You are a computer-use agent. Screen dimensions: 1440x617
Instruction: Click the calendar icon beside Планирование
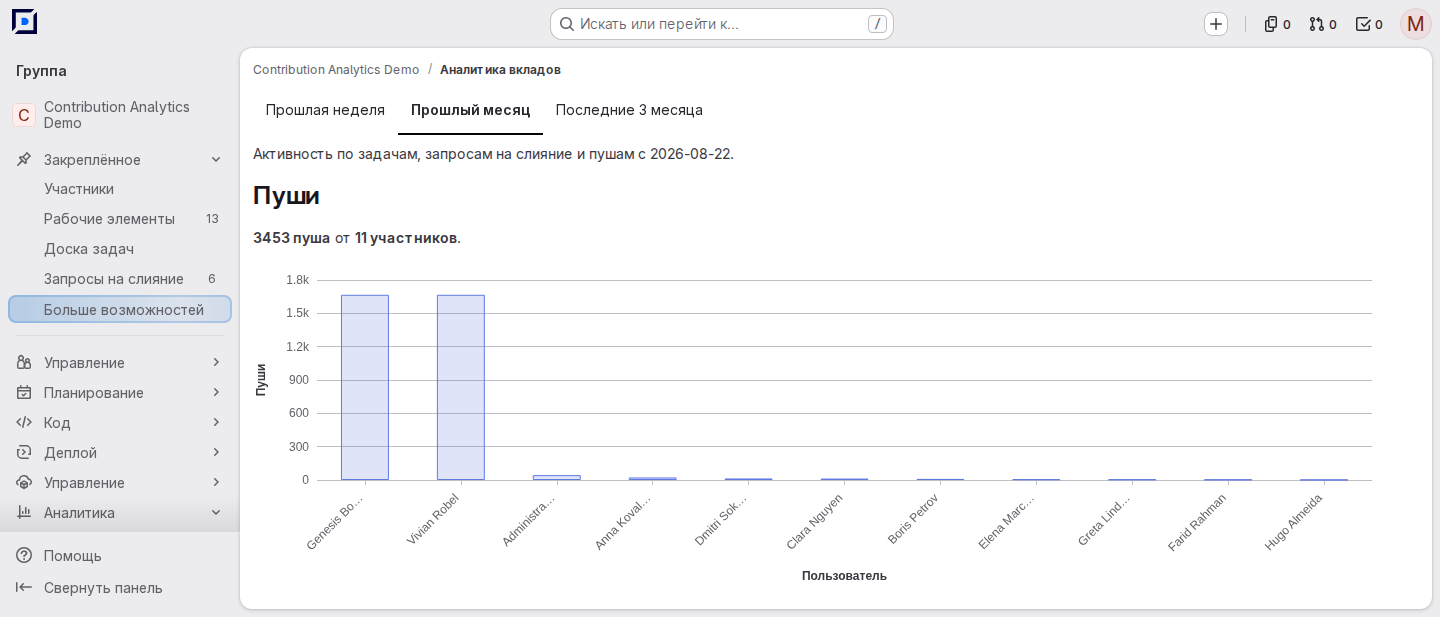24,393
